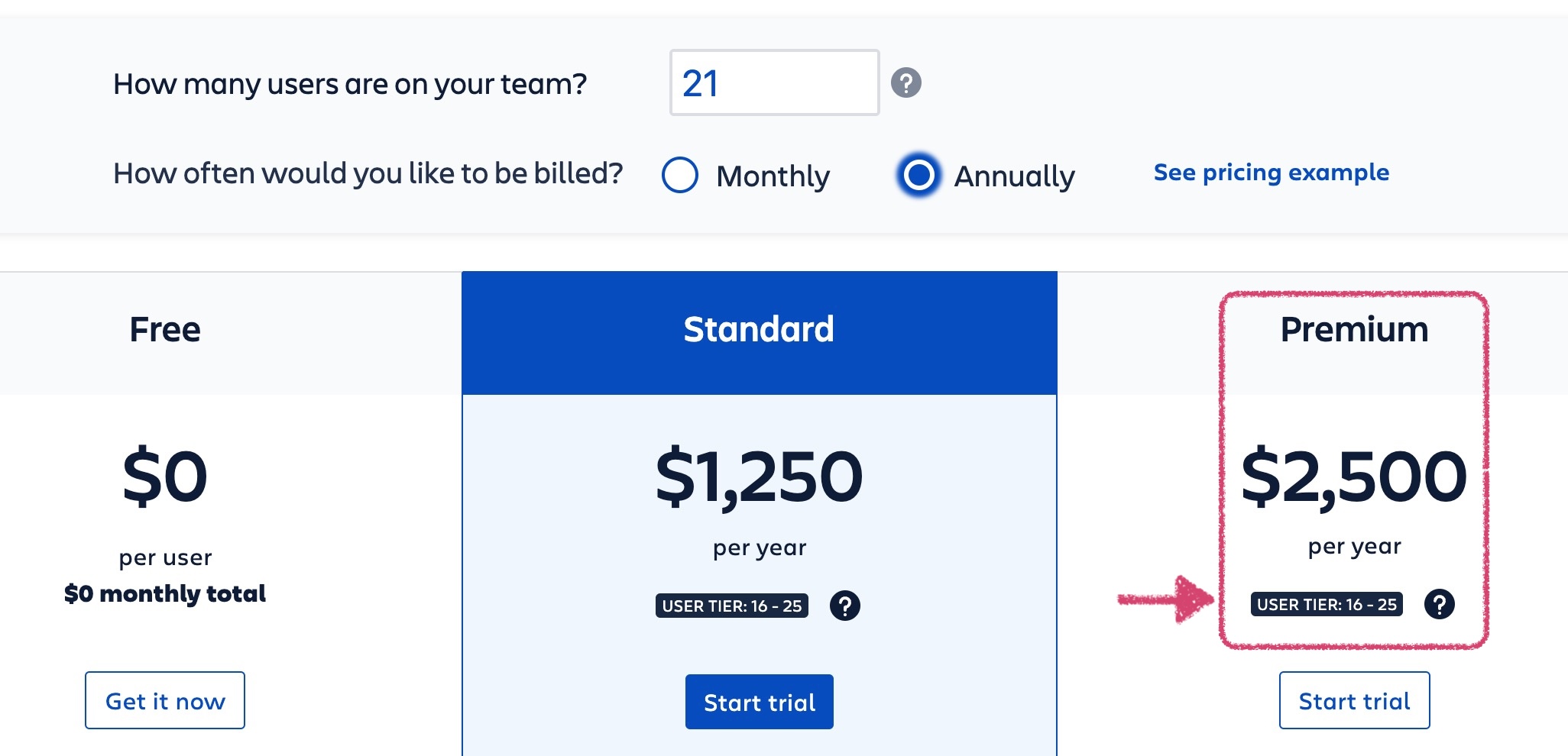
Task: Click the $2,500 per year price
Action: [x=1354, y=477]
